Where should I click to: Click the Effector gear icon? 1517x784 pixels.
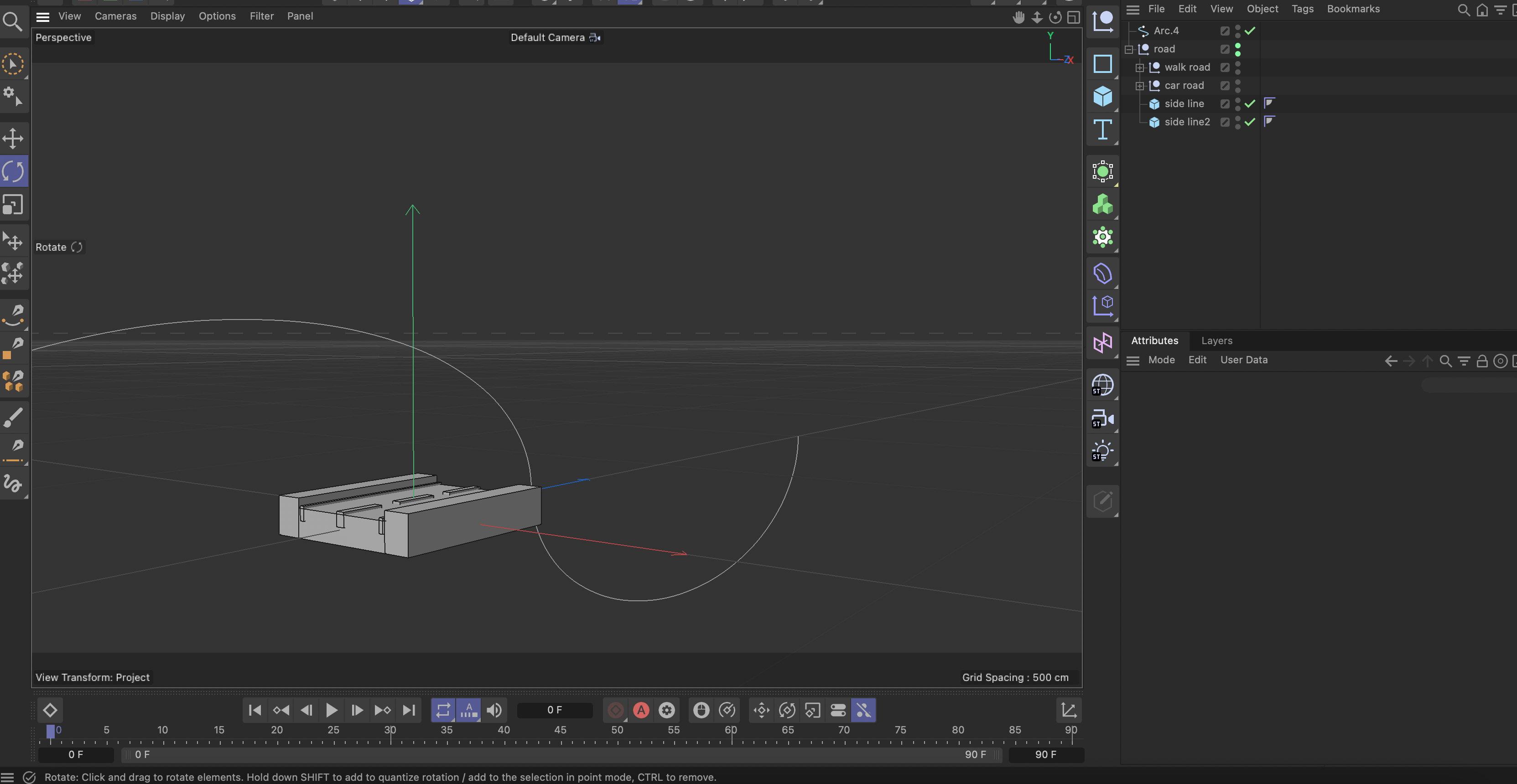(1102, 238)
